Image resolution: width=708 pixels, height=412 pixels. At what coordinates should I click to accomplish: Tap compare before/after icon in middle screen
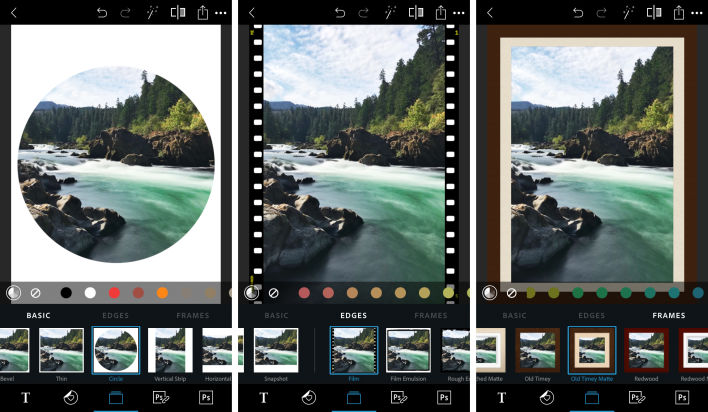coord(415,13)
